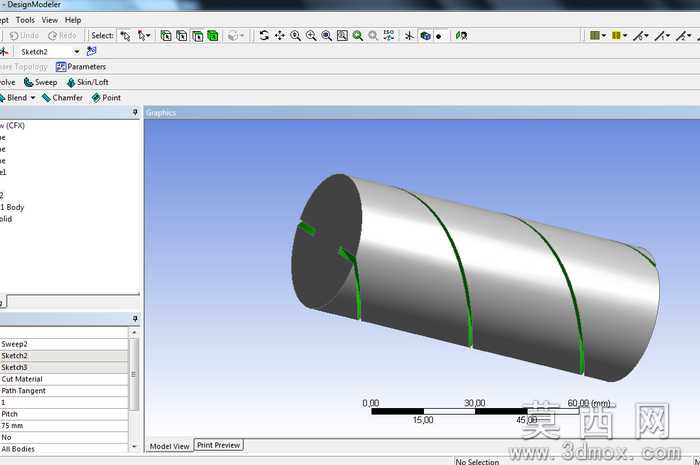This screenshot has height=465, width=700.
Task: Click the greyed Next View icon
Action: point(373,35)
